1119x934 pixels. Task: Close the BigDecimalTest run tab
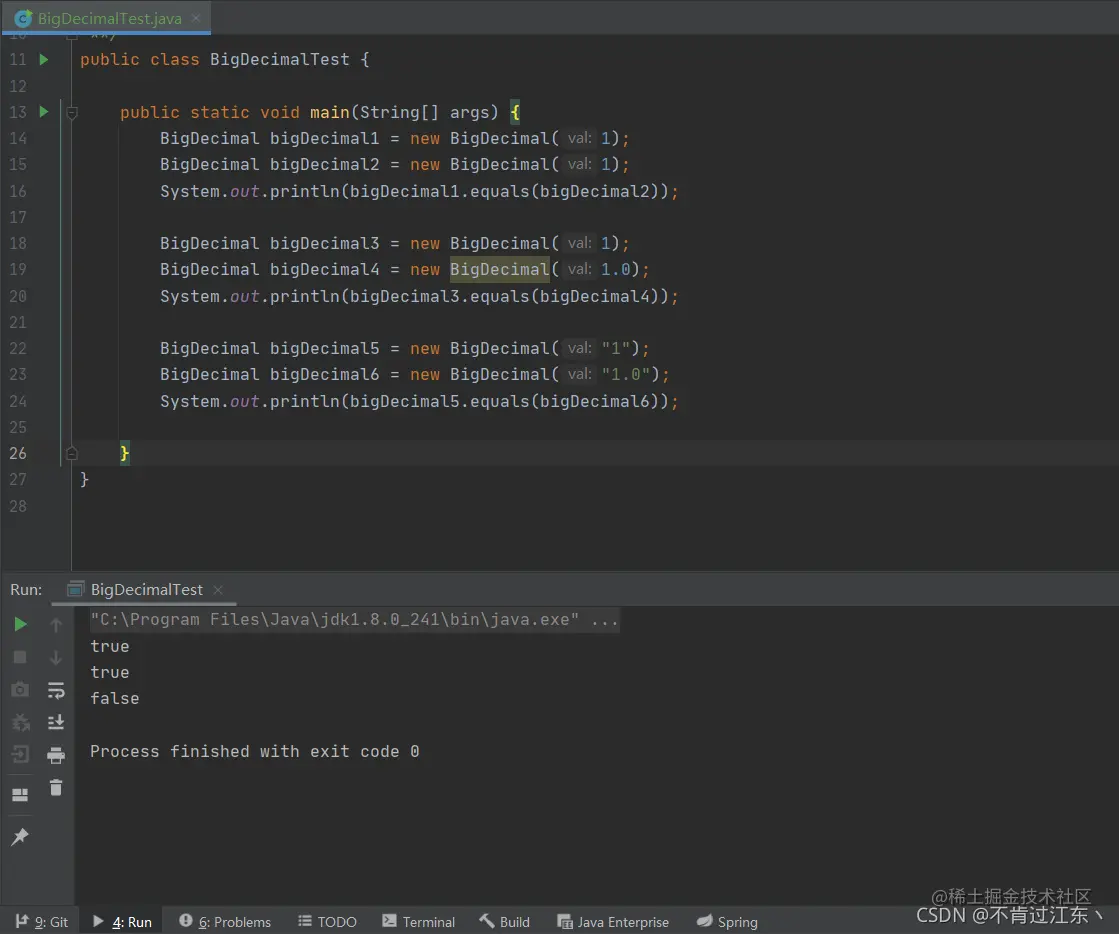[x=218, y=589]
